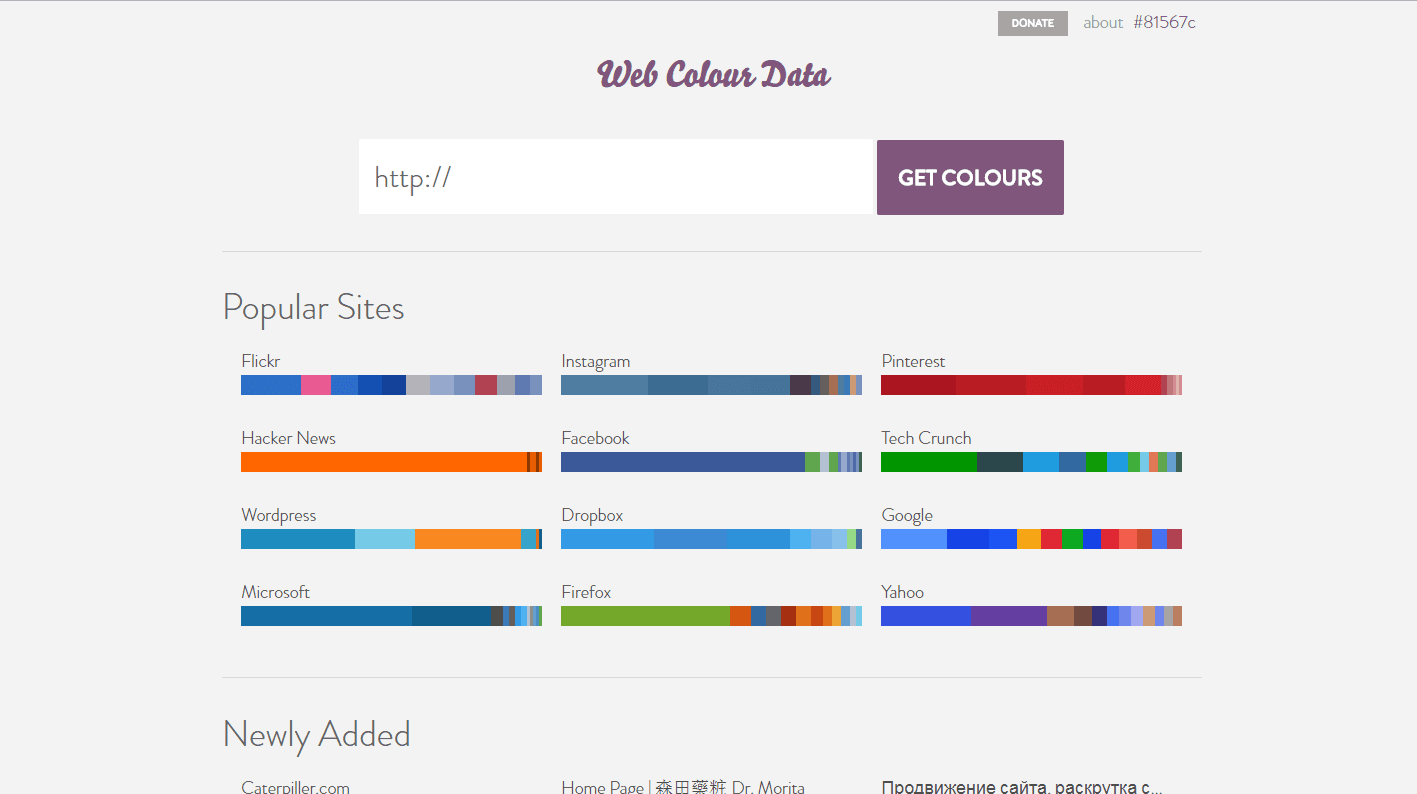
Task: Click the DONATE button
Action: coord(1032,23)
